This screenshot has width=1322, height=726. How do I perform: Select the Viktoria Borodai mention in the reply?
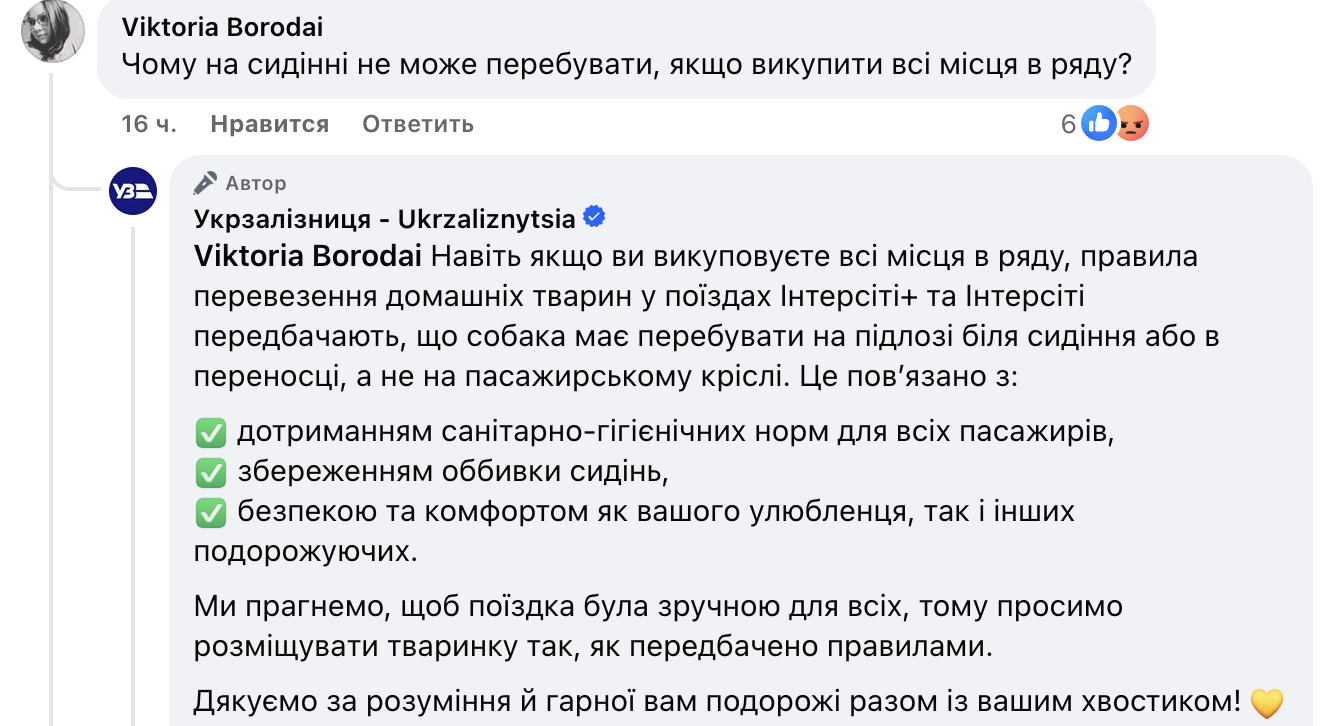(x=309, y=256)
